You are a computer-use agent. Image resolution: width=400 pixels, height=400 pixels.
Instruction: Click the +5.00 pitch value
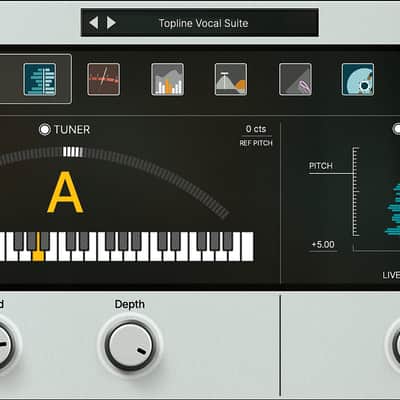[323, 244]
